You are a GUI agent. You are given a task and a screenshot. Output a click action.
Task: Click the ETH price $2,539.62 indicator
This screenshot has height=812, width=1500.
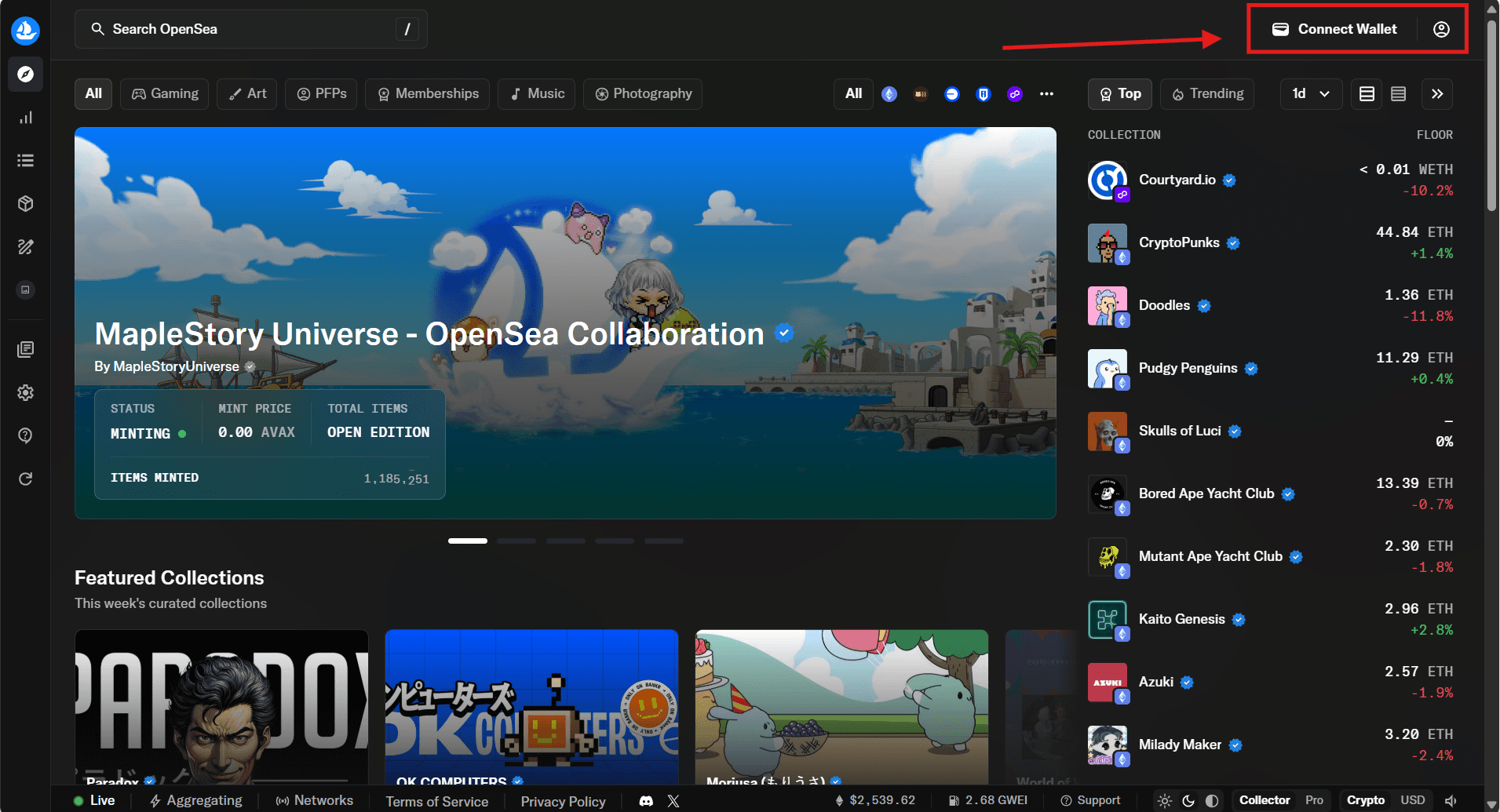tap(874, 800)
